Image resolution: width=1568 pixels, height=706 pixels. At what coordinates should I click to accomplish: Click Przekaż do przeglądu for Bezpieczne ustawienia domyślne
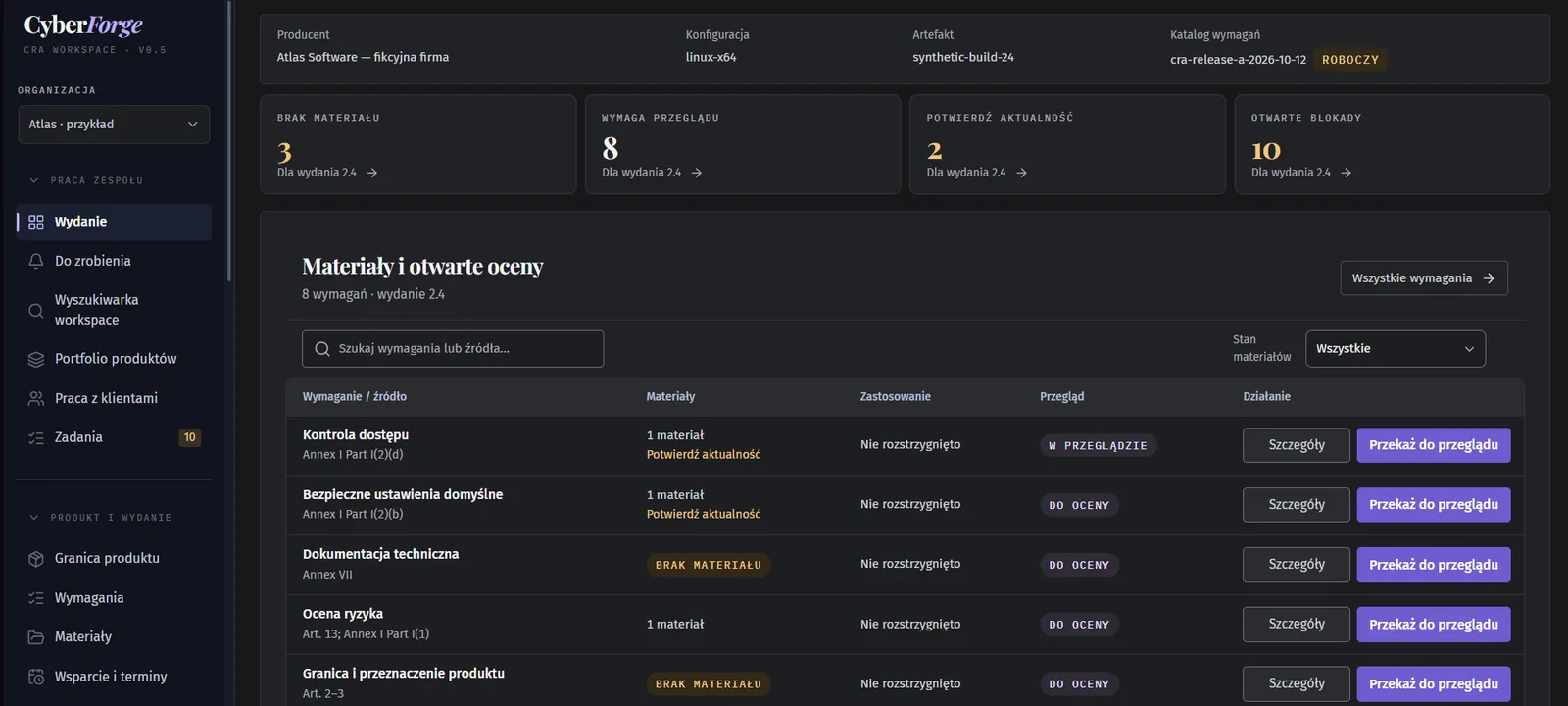point(1434,505)
